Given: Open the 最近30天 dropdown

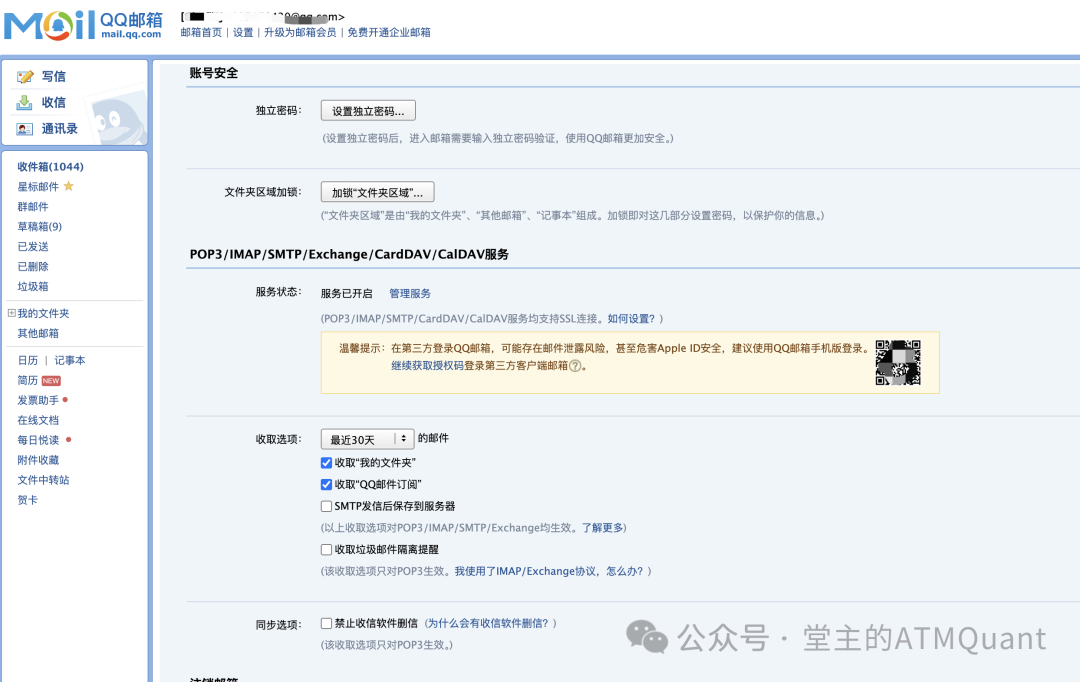Looking at the screenshot, I should point(367,439).
